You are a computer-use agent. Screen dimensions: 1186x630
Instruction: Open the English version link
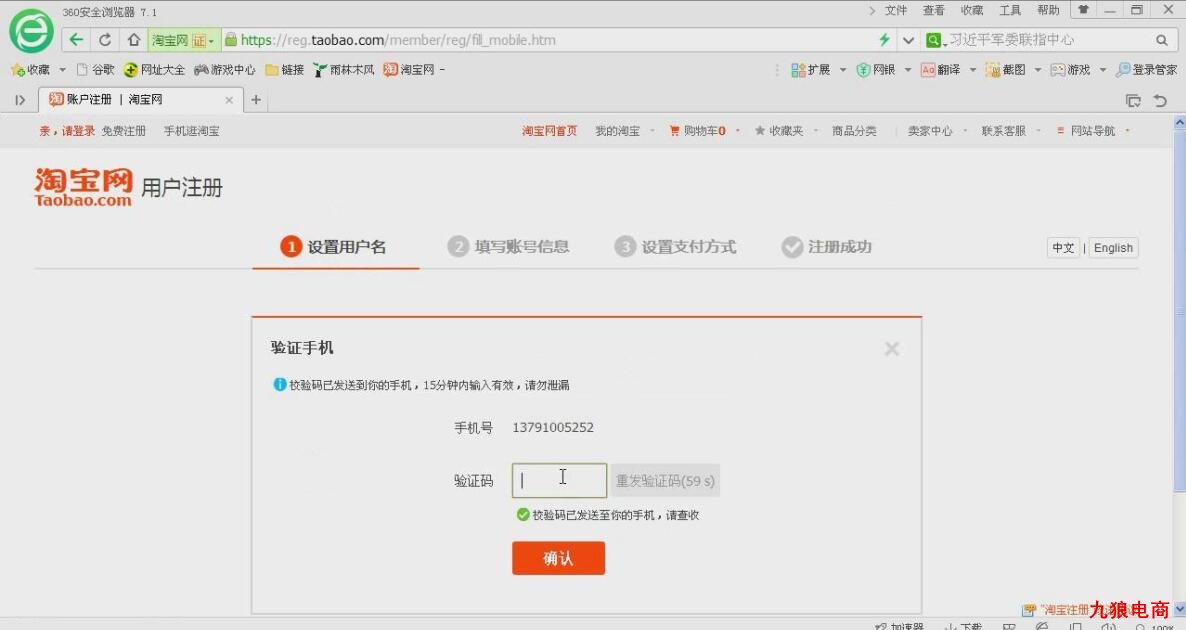coord(1112,247)
